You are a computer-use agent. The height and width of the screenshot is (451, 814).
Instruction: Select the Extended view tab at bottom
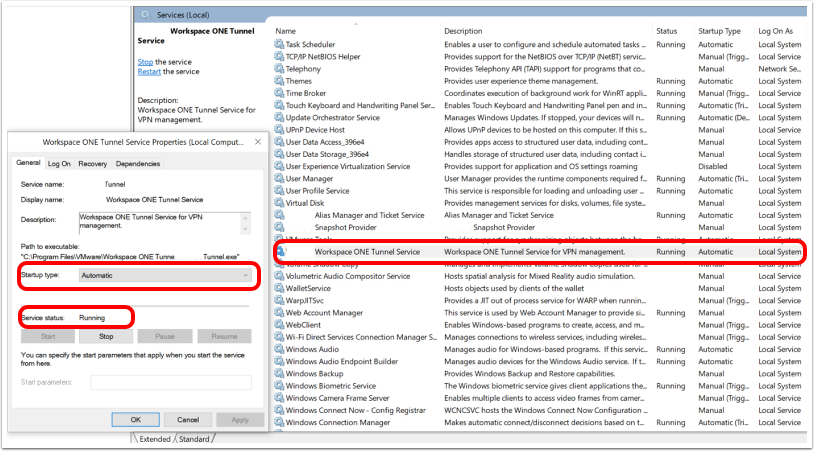[155, 439]
